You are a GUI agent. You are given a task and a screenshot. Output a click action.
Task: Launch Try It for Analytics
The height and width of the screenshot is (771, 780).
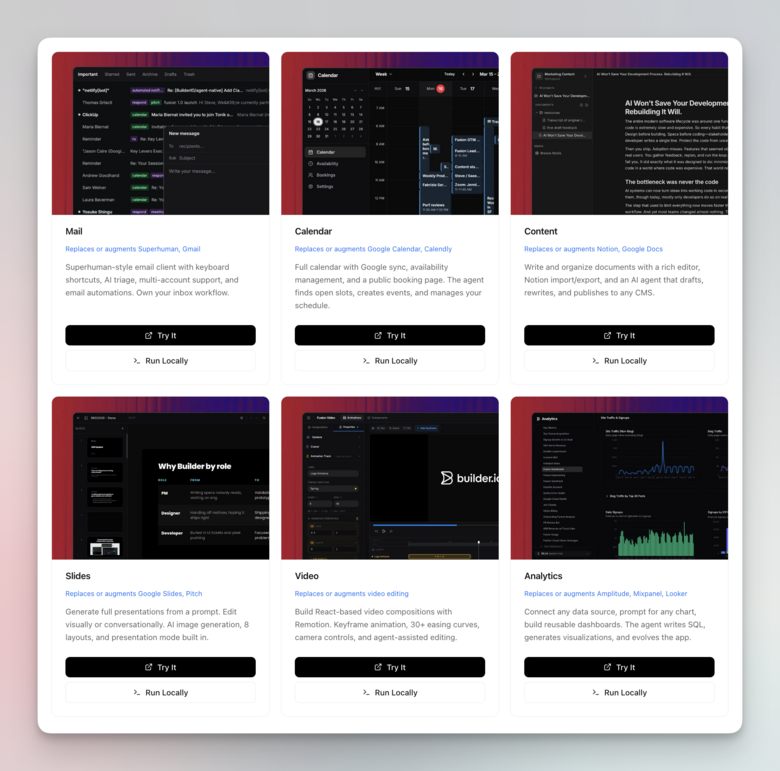point(619,667)
